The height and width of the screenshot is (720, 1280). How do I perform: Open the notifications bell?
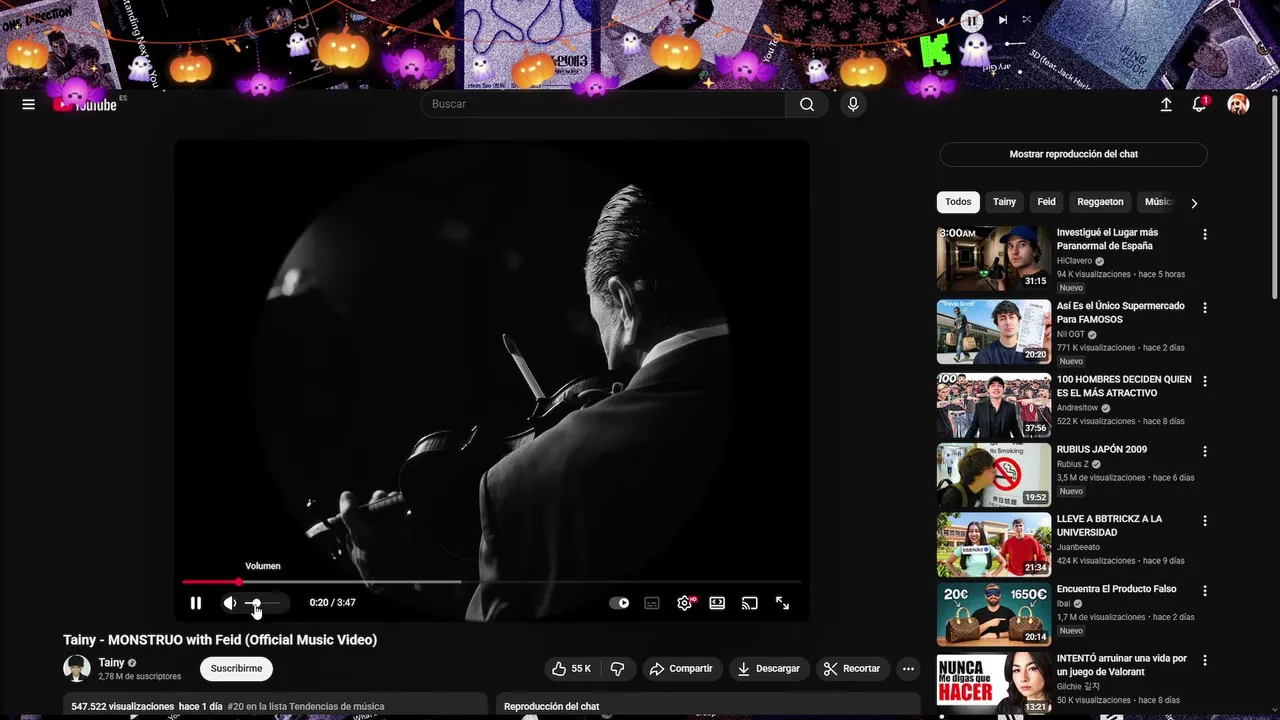pos(1199,104)
